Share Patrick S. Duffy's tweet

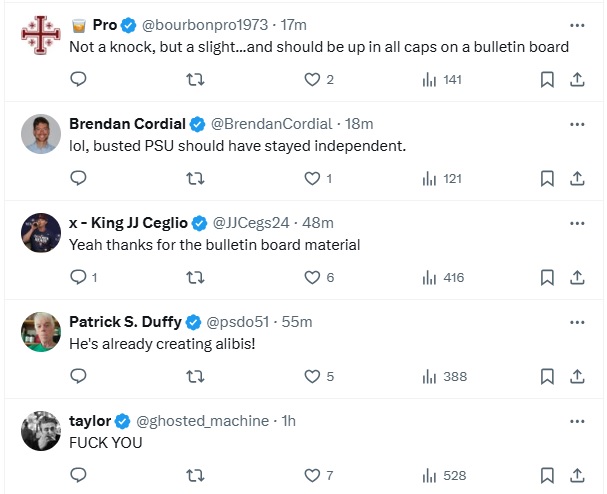click(x=577, y=376)
